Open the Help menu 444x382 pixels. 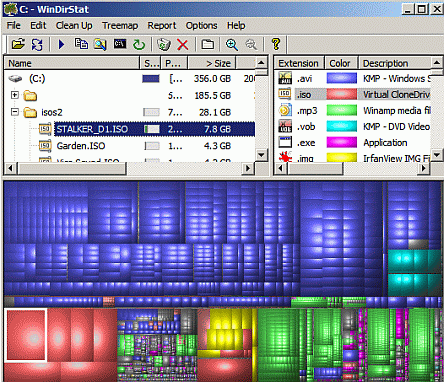(x=236, y=26)
